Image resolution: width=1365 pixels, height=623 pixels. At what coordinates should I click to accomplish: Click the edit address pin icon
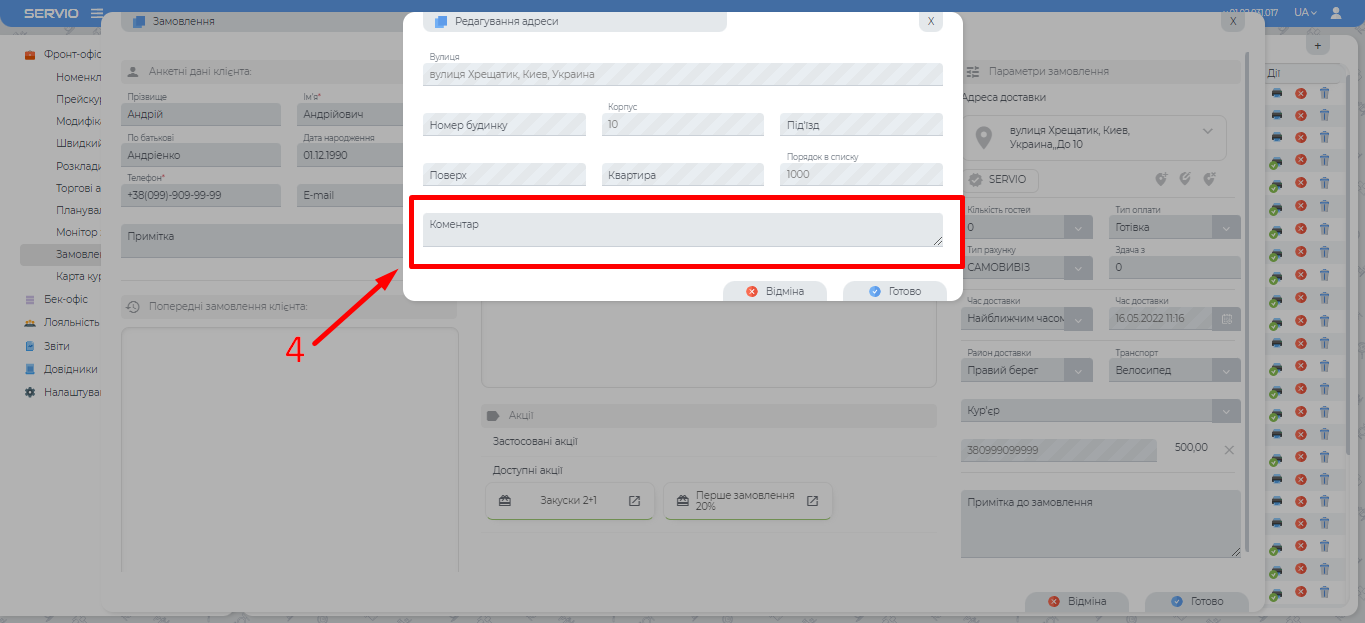(x=1185, y=179)
